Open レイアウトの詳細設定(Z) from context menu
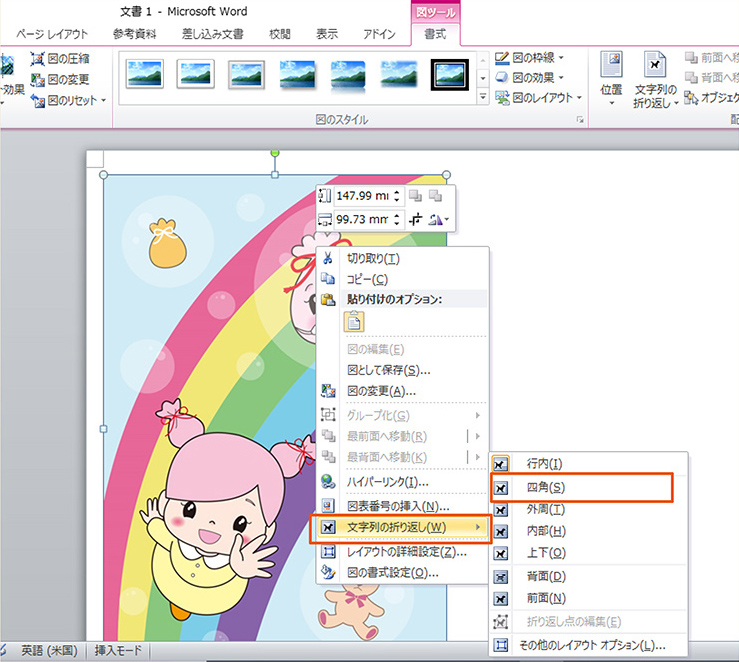Screen dimensions: 739x662 pyautogui.click(x=402, y=551)
